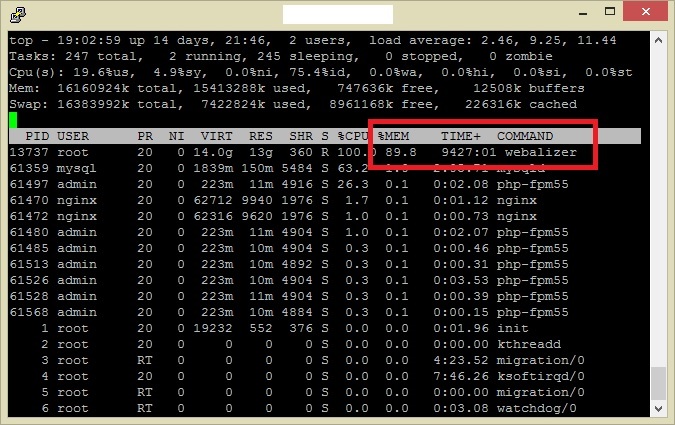675x425 pixels.
Task: Click PID 61568 in the process list
Action: click(x=29, y=312)
